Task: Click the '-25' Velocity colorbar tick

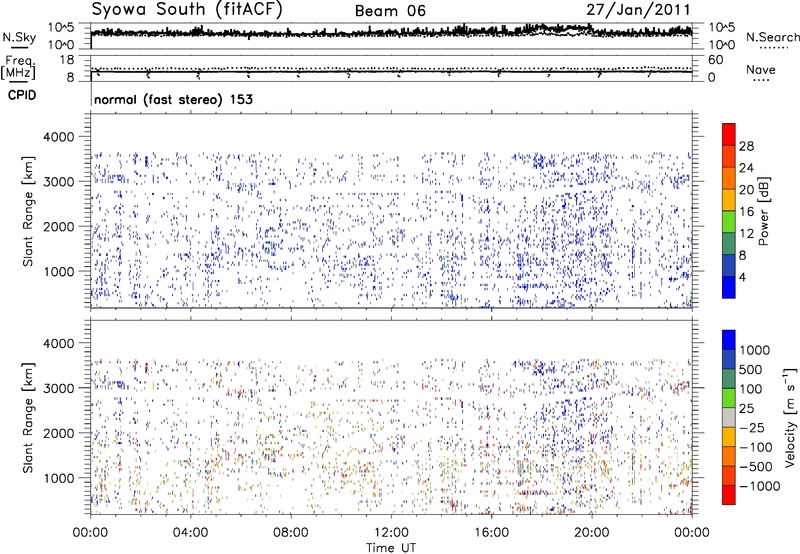Action: pyautogui.click(x=752, y=427)
